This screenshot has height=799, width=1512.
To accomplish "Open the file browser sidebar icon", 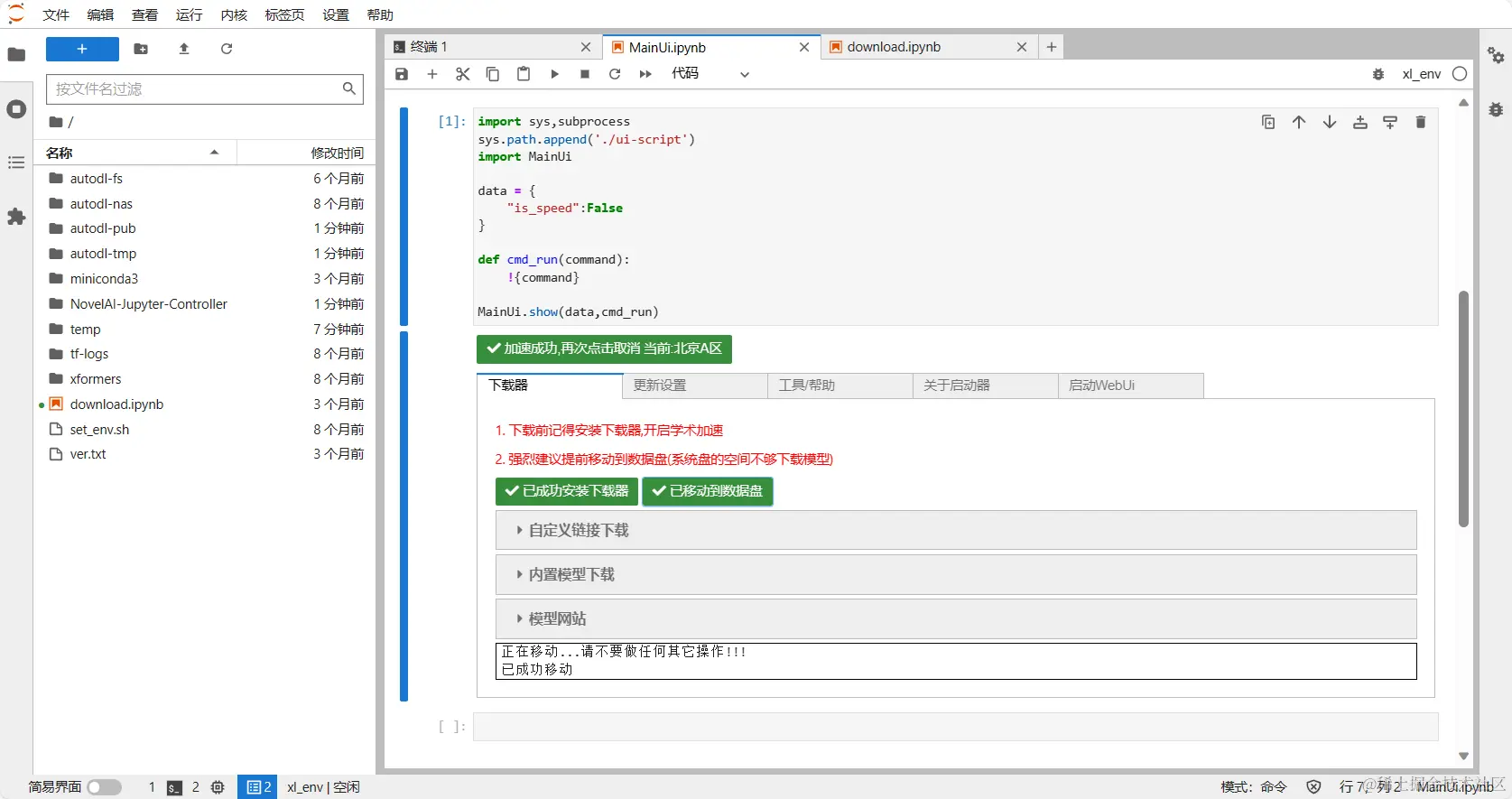I will pyautogui.click(x=16, y=54).
